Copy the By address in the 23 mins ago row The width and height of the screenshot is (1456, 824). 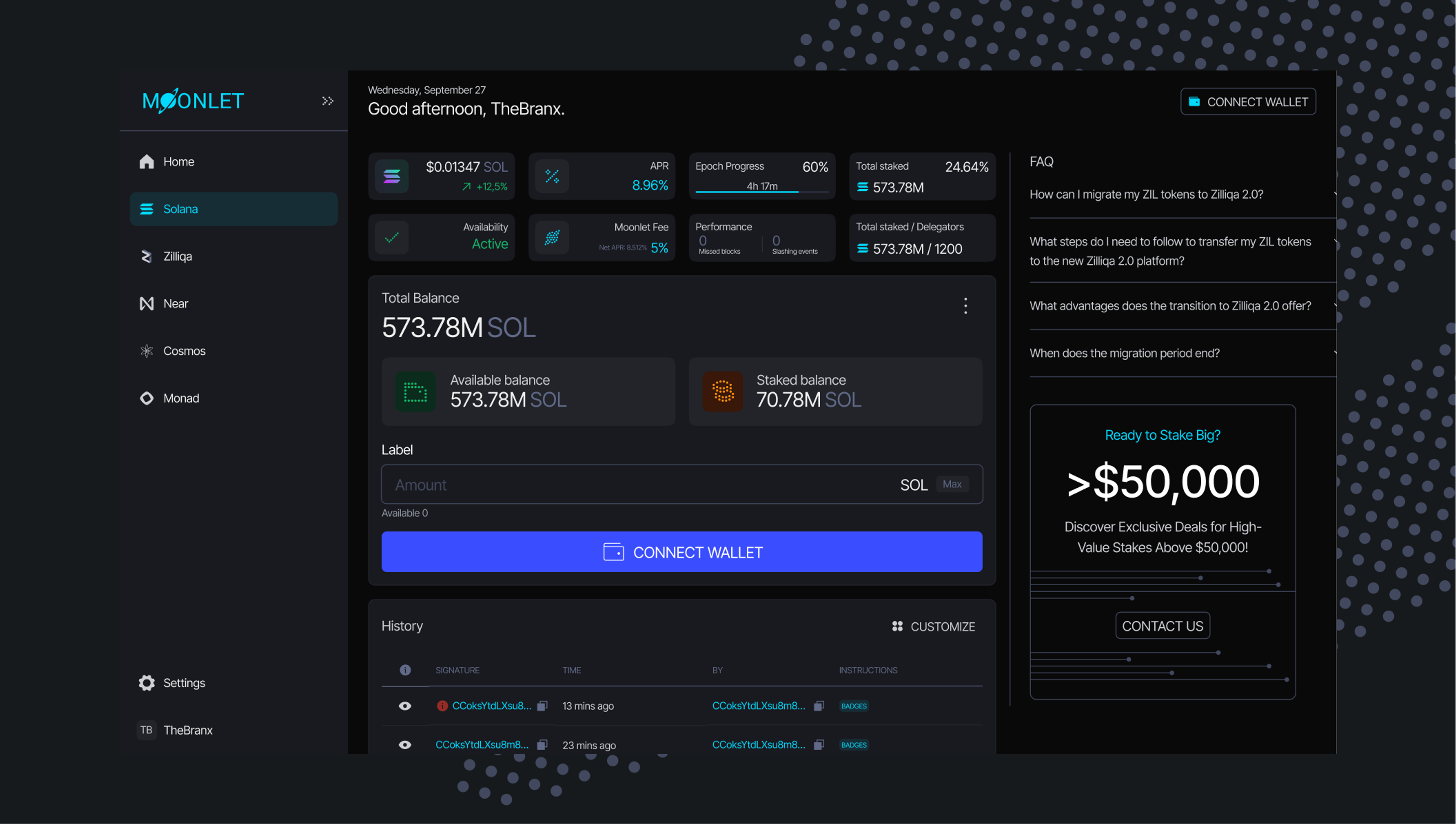tap(819, 745)
